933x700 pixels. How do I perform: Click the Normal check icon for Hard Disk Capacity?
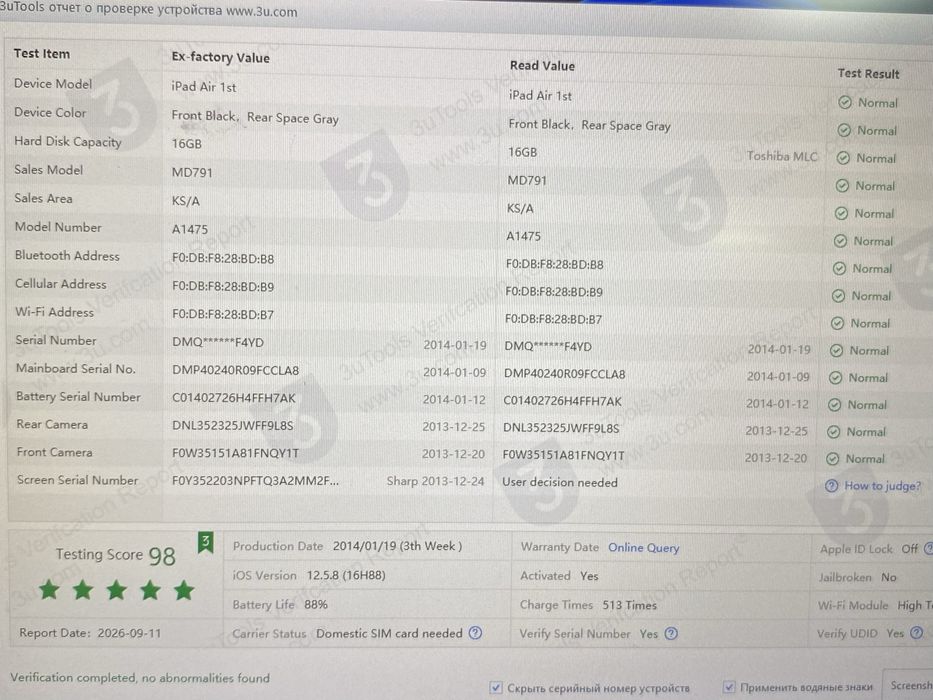843,158
